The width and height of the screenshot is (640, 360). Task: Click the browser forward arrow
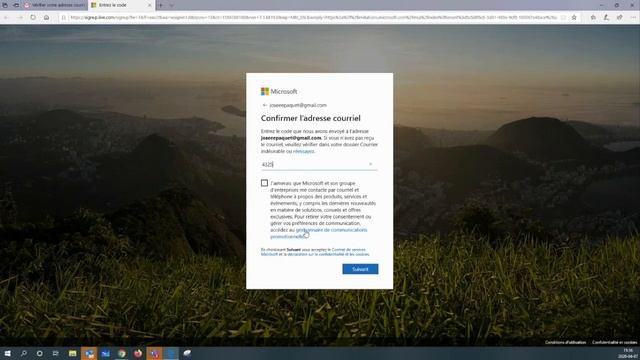pyautogui.click(x=20, y=18)
